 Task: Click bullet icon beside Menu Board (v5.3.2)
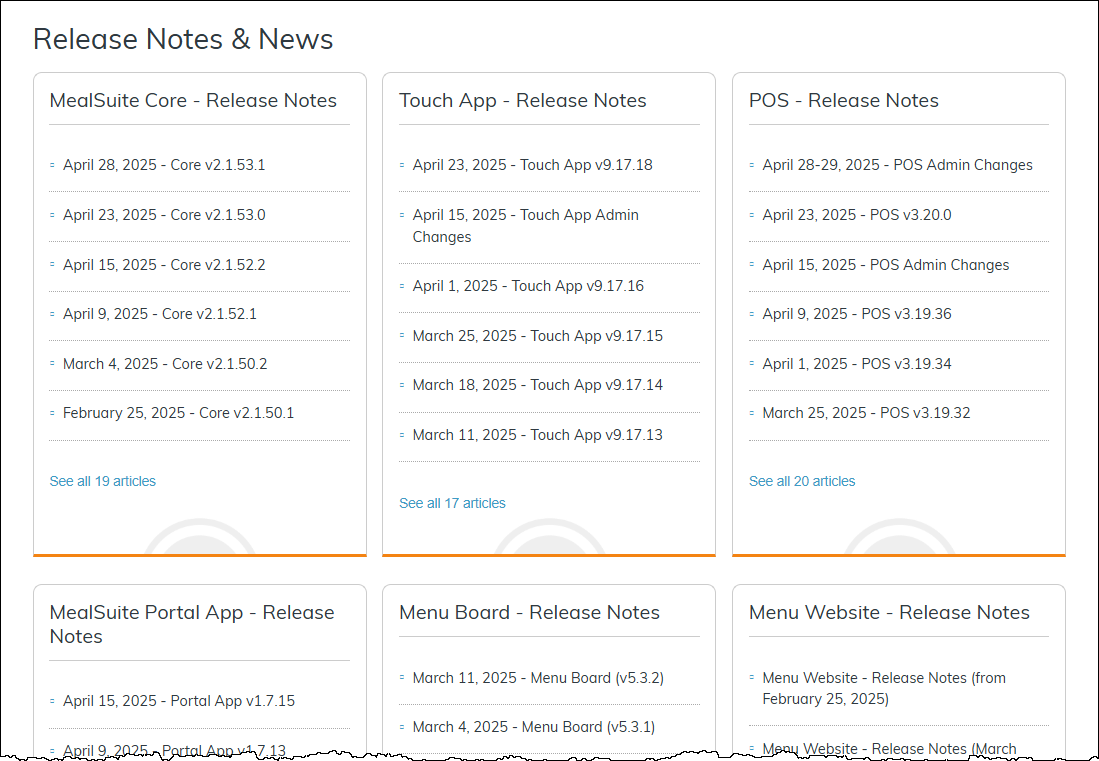click(402, 678)
